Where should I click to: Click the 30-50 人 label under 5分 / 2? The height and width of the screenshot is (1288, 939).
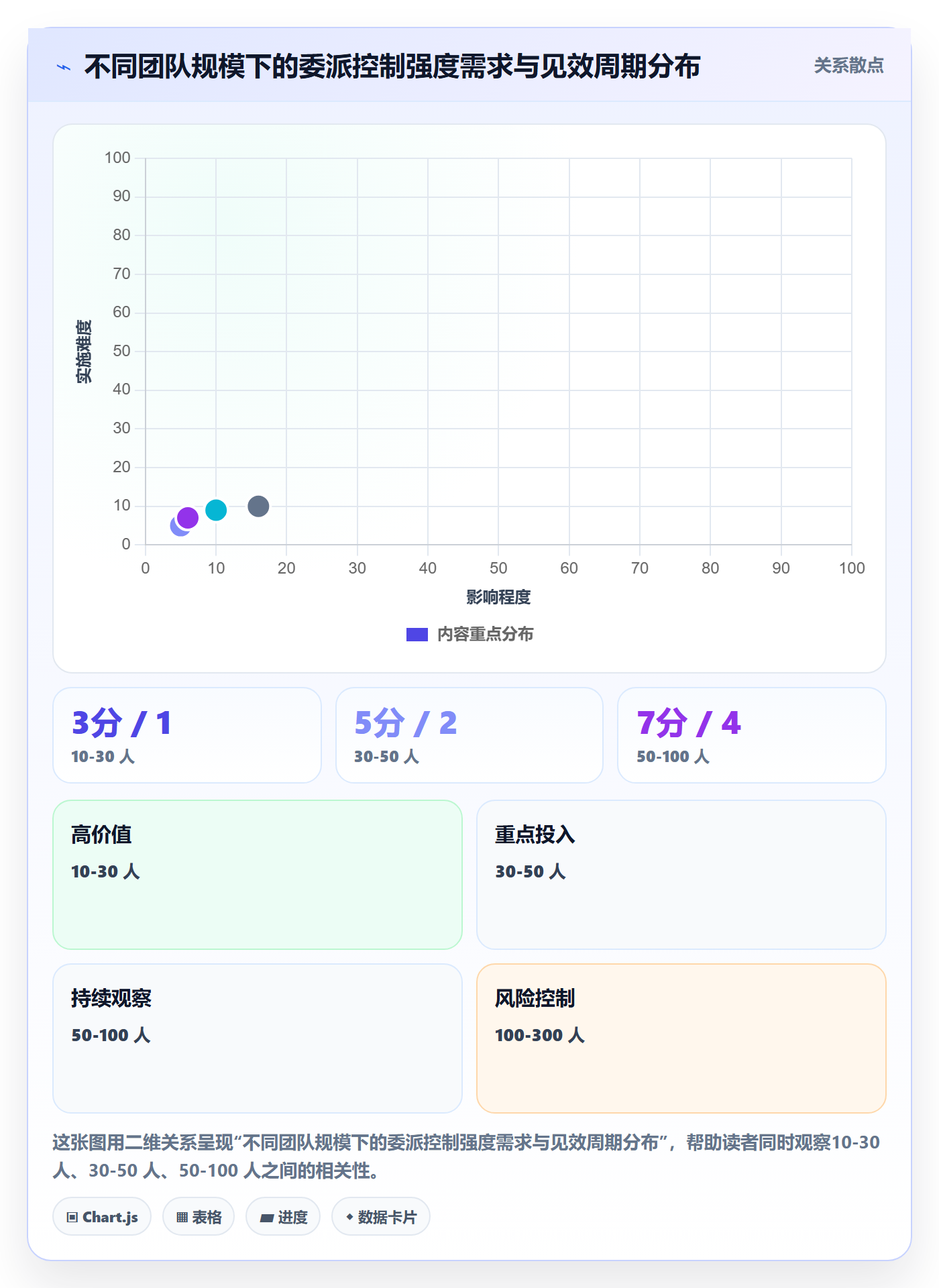[x=386, y=757]
